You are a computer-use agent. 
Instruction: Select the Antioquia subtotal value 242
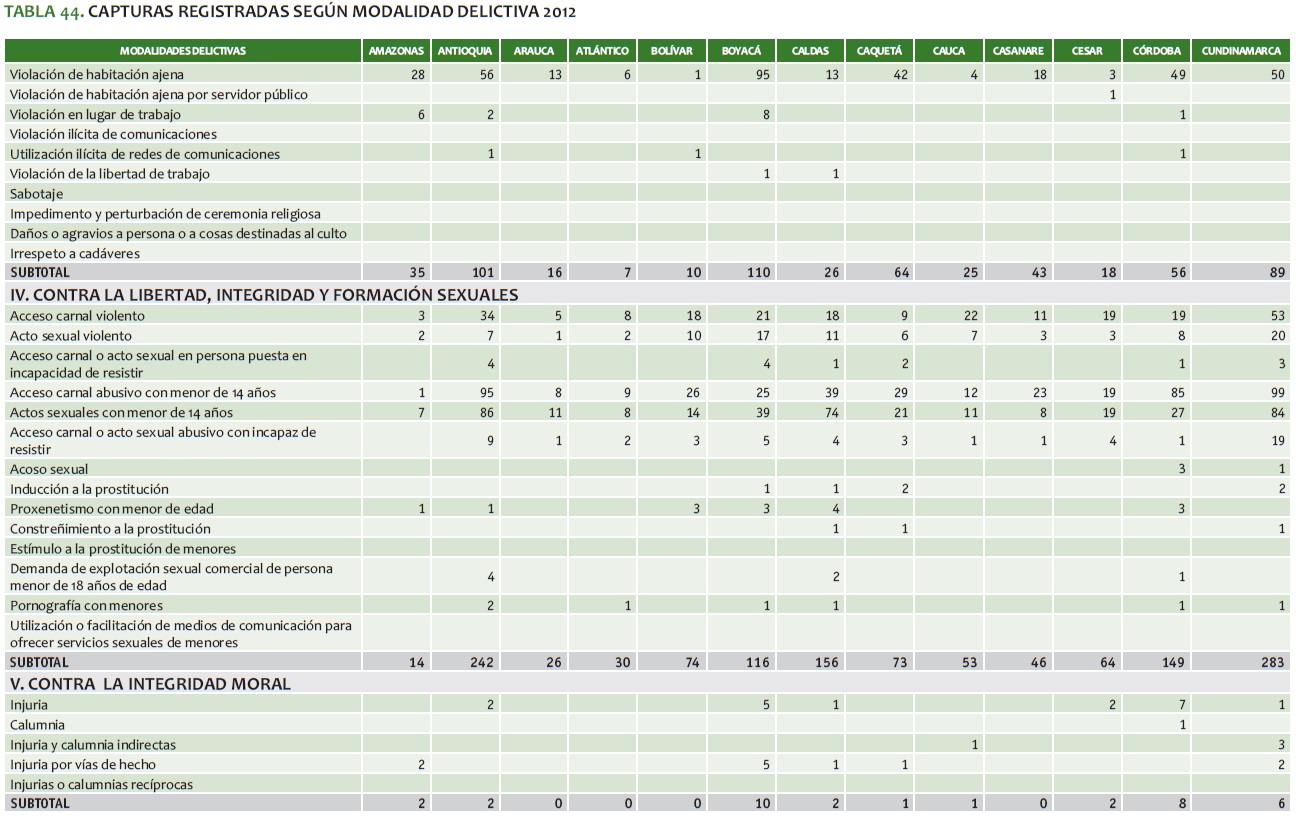click(x=482, y=662)
